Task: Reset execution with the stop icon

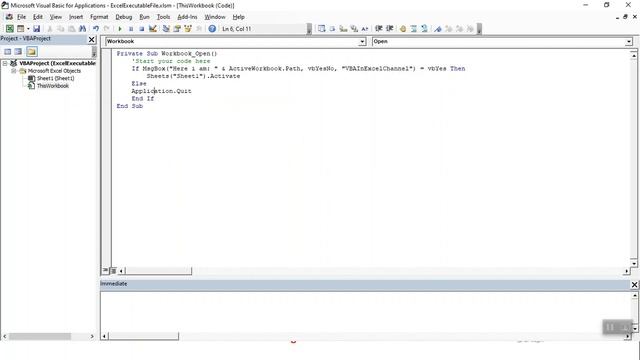Action: pyautogui.click(x=142, y=29)
